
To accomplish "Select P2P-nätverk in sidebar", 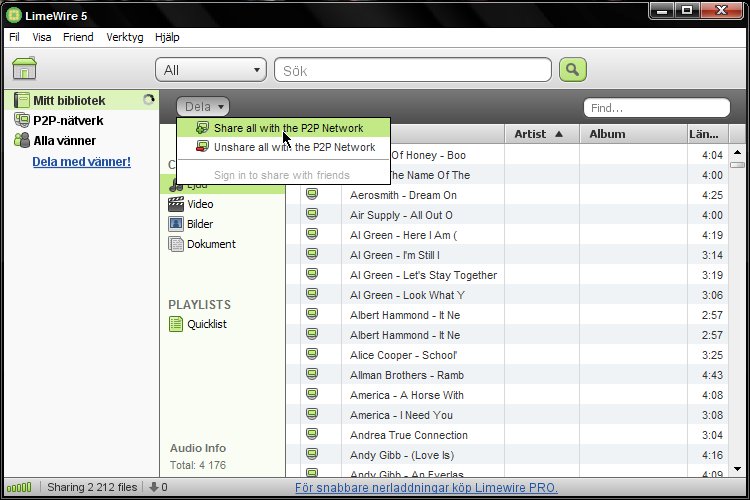I will (81, 120).
